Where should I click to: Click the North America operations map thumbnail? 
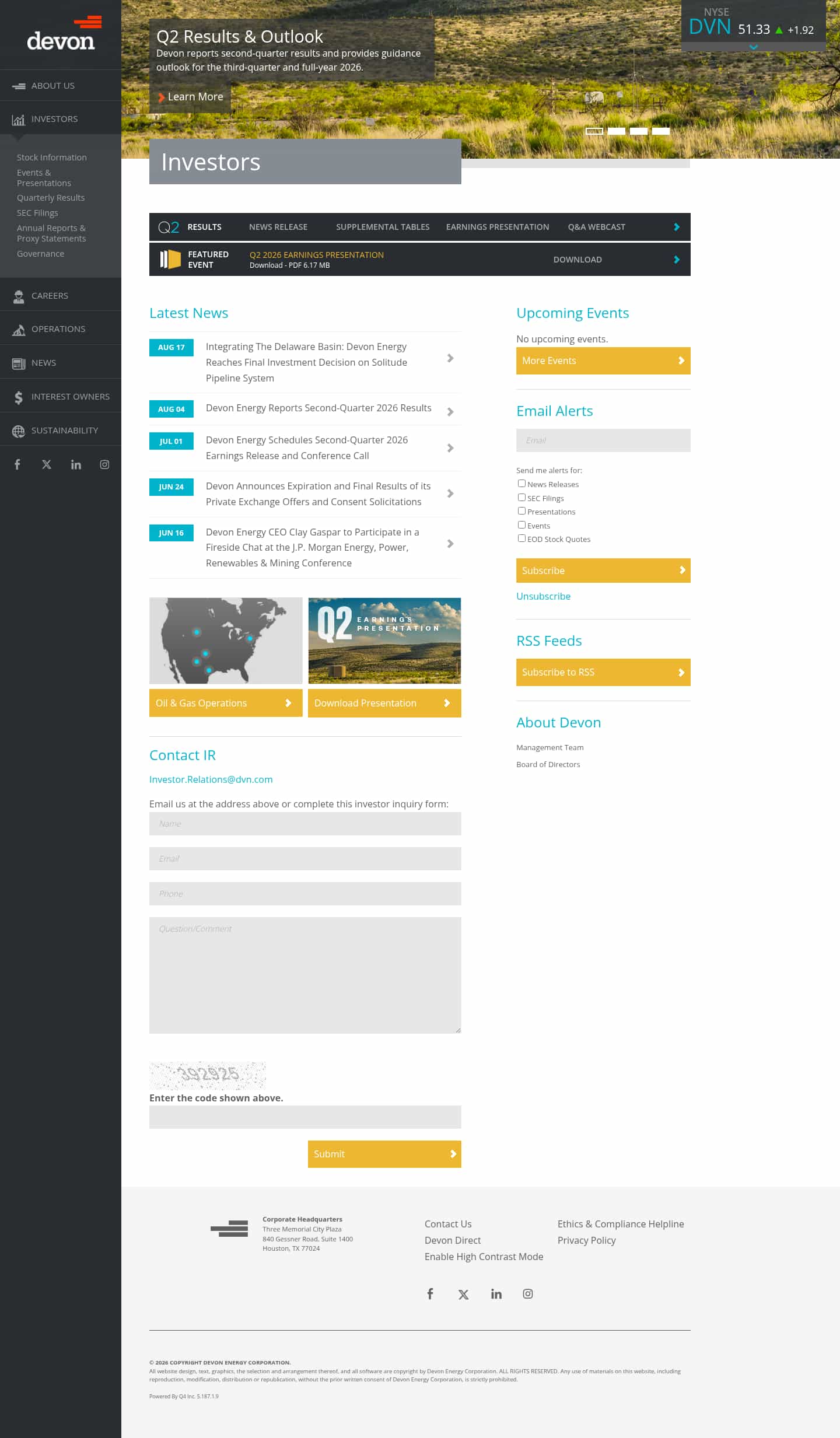click(x=226, y=641)
